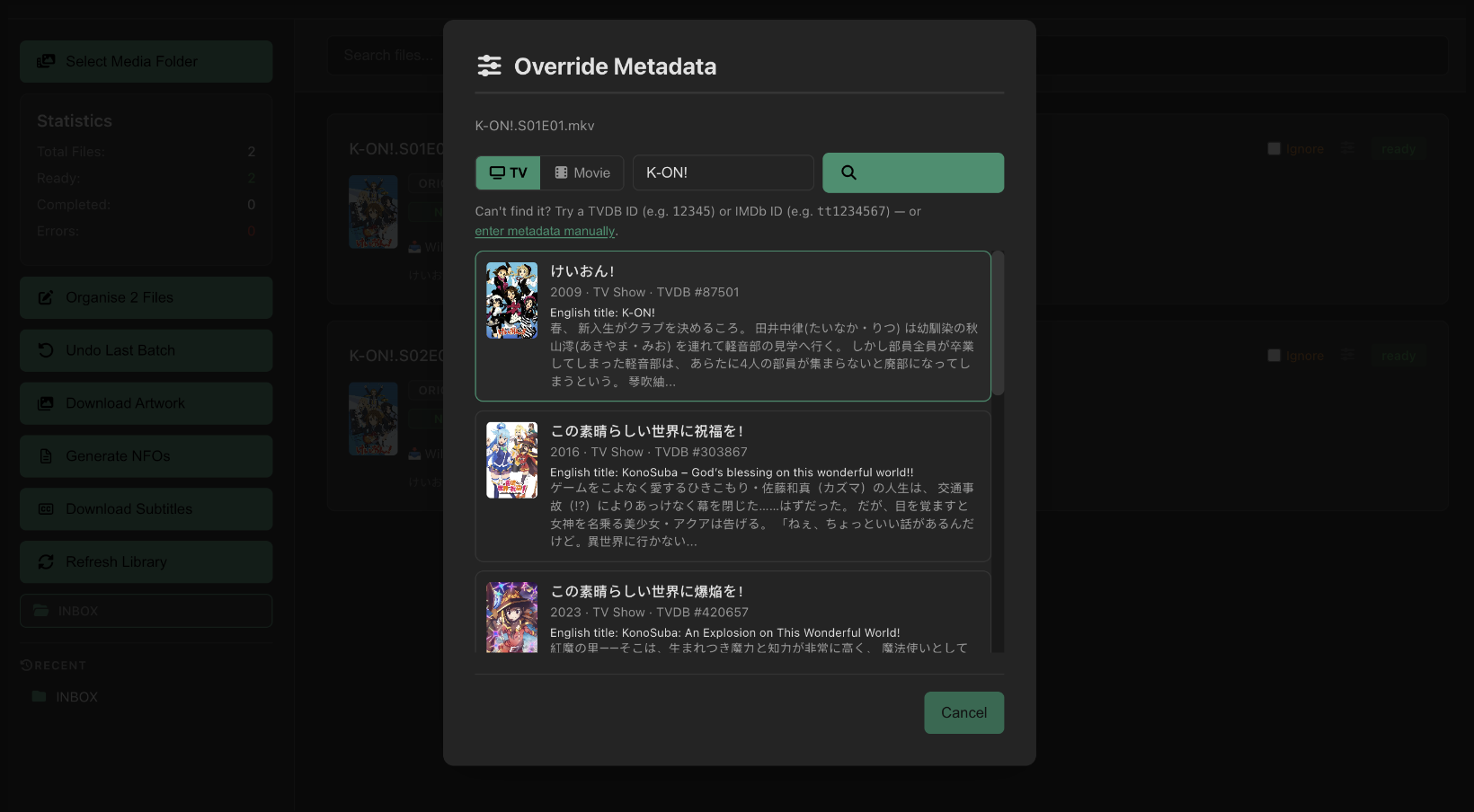Image resolution: width=1474 pixels, height=812 pixels.
Task: Choose the 2023 TVDB #420657 result
Action: [733, 613]
